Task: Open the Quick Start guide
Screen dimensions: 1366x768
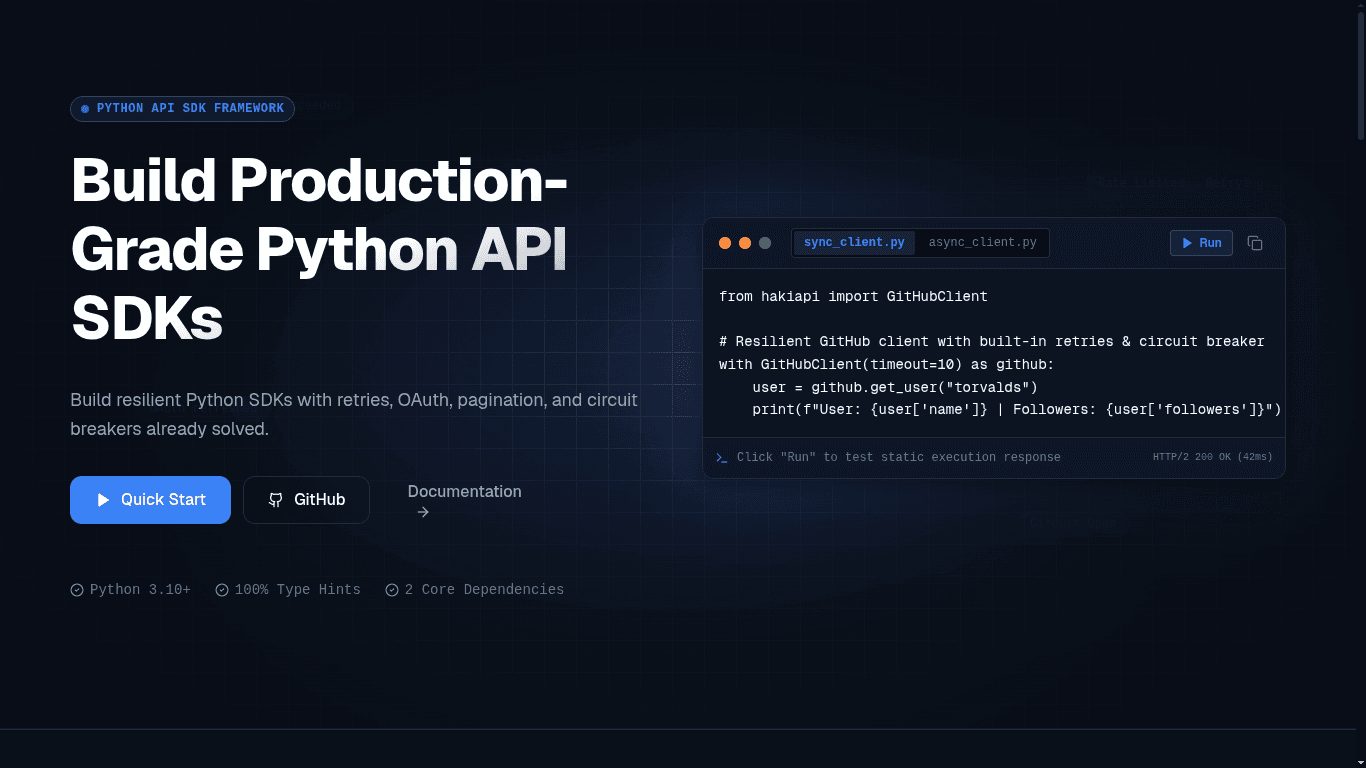Action: (150, 500)
